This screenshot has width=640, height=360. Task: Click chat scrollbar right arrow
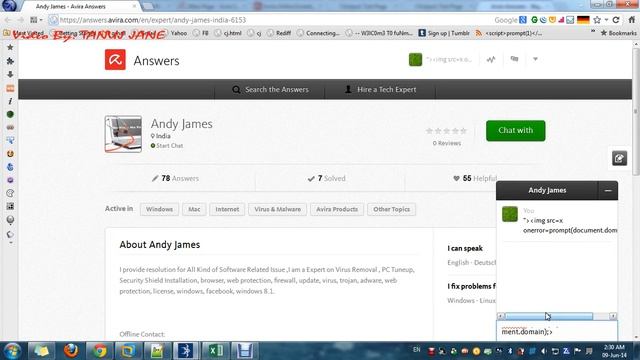[x=613, y=316]
